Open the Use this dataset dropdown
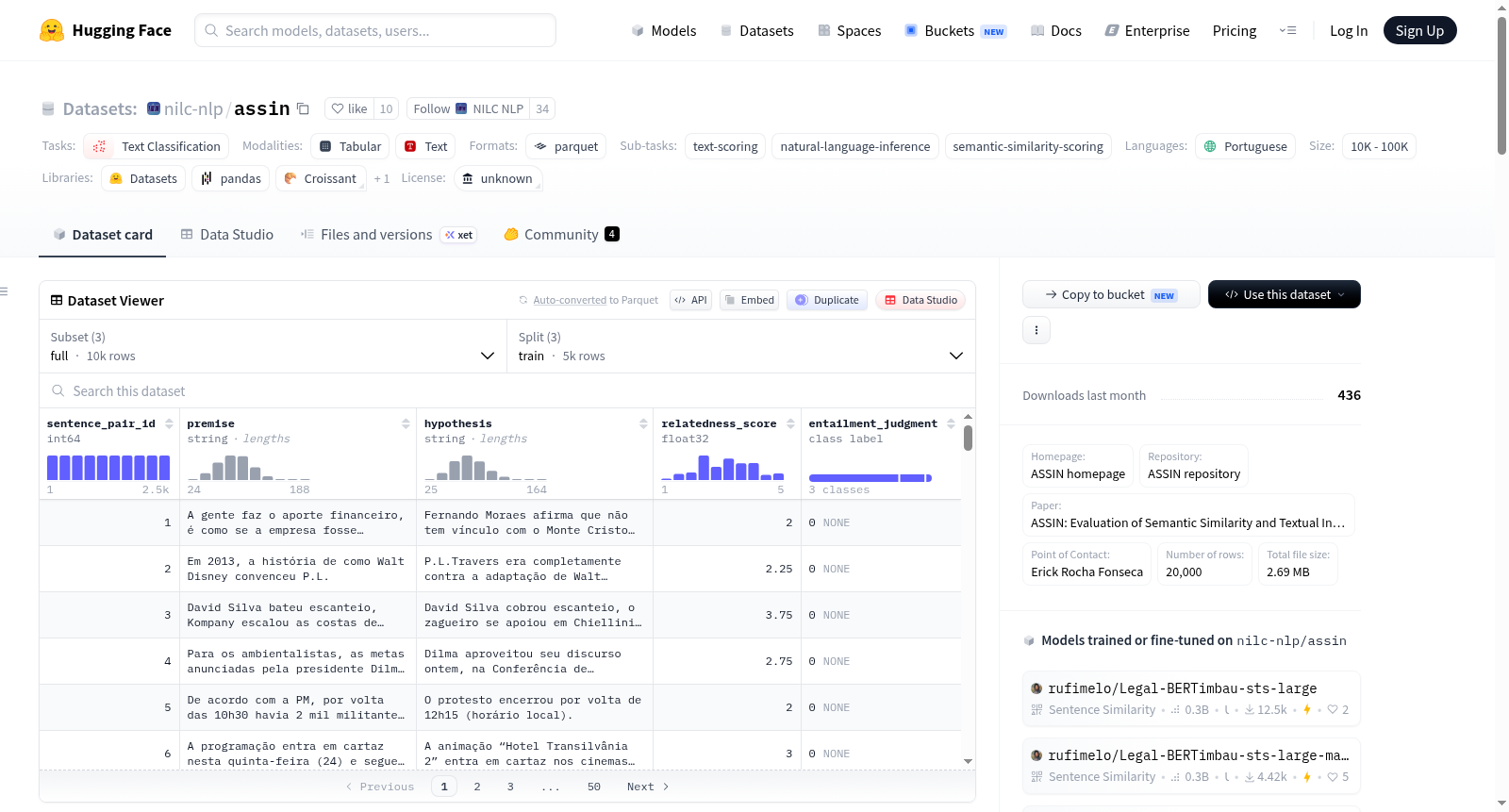Viewport: 1509px width, 812px height. 1285,294
